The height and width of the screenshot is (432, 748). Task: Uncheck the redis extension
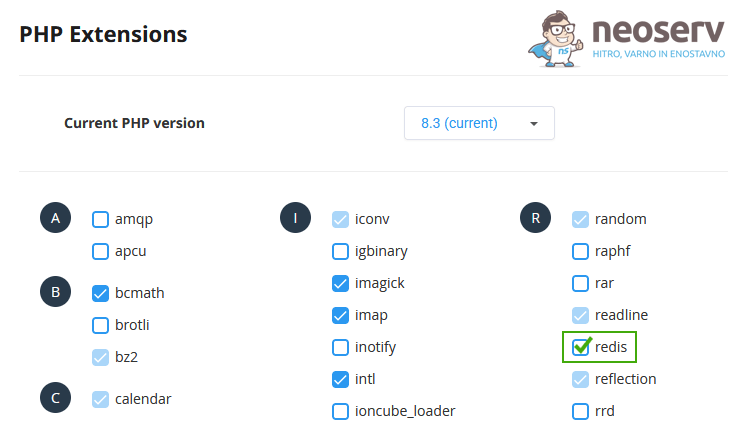580,347
